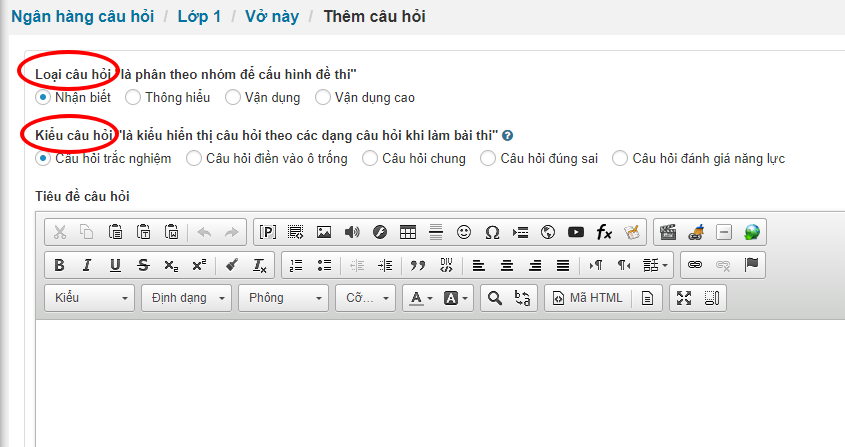This screenshot has height=447, width=845.
Task: Open the smiley emoticon picker
Action: pos(464,232)
